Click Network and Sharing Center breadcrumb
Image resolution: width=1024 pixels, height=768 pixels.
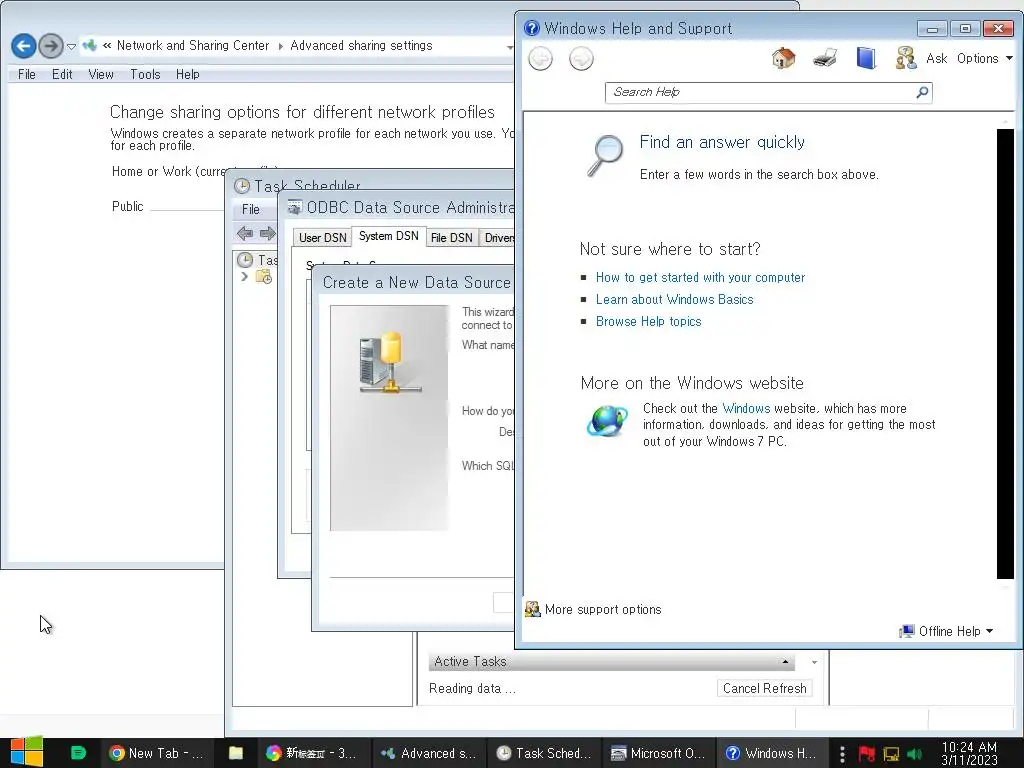193,46
